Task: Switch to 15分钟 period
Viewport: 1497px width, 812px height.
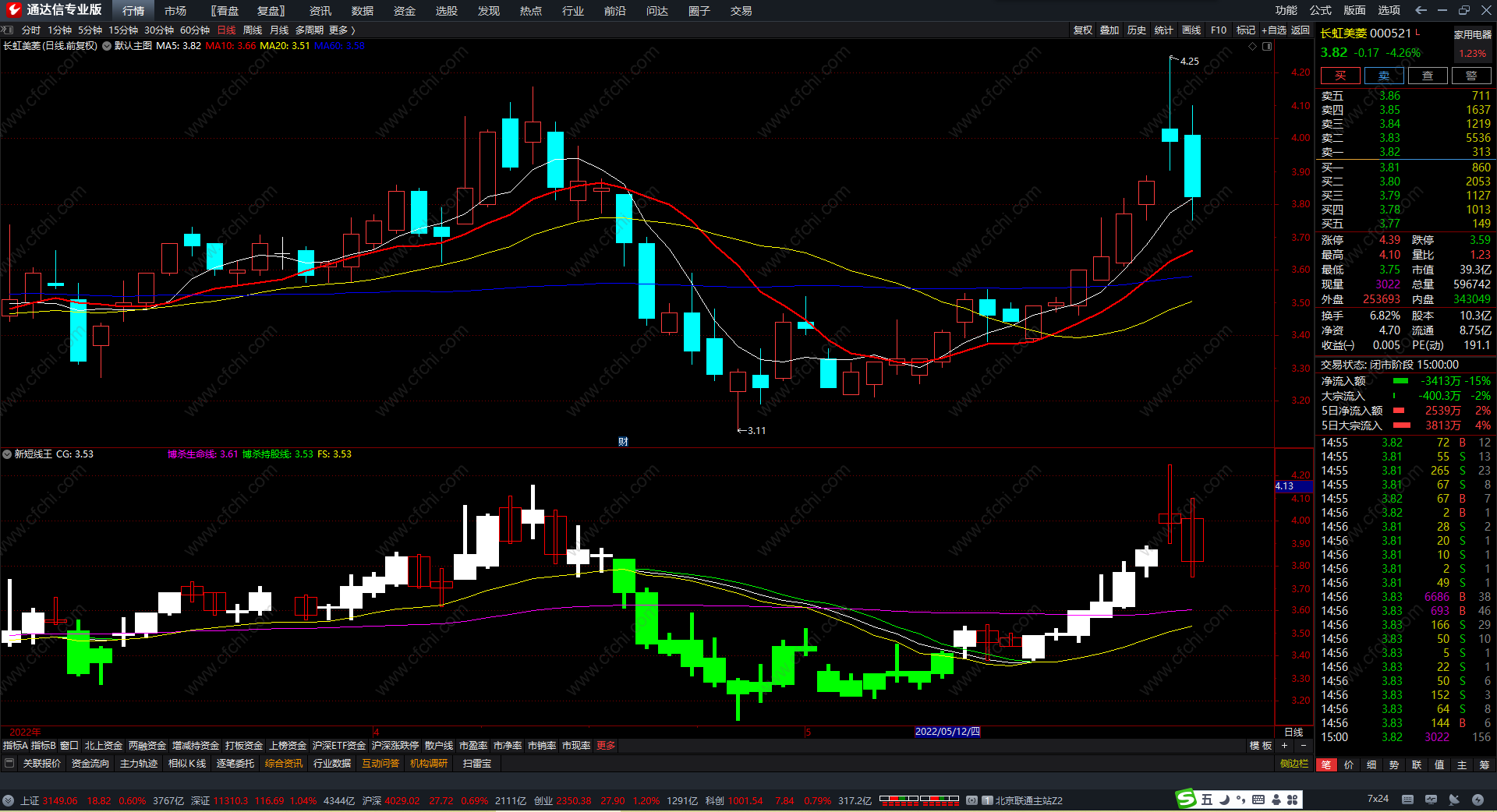Action: [x=123, y=30]
